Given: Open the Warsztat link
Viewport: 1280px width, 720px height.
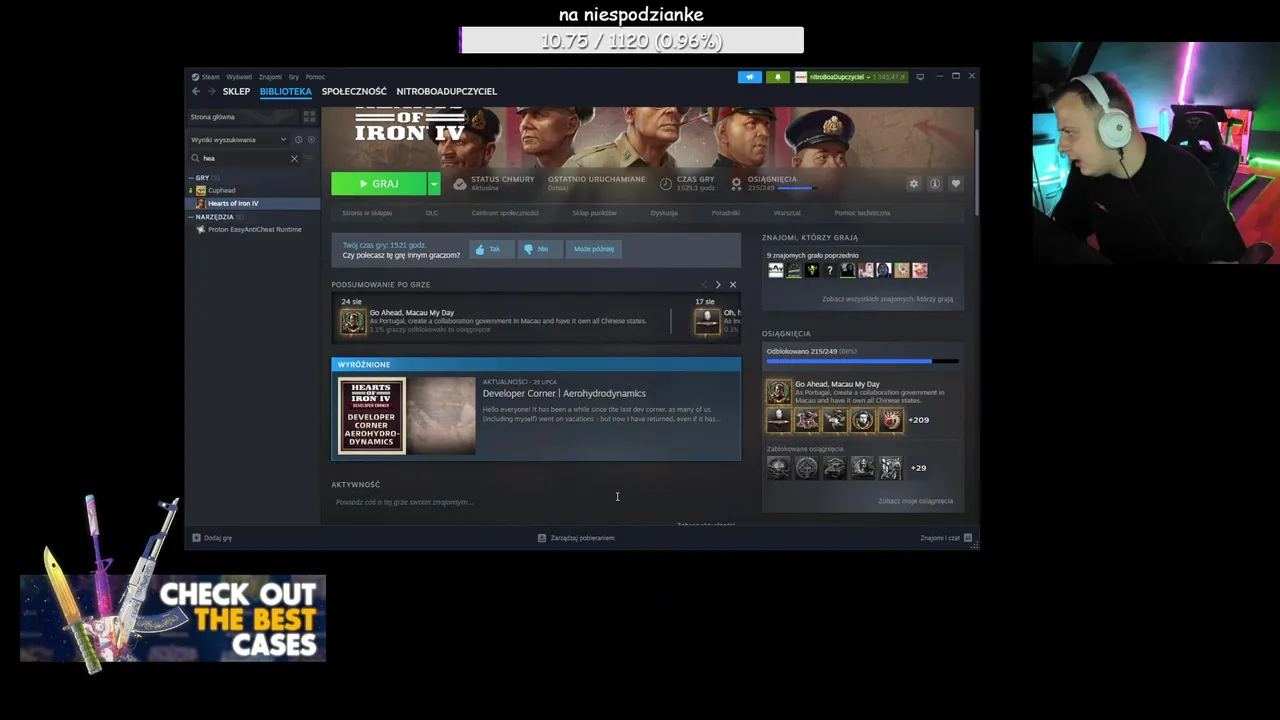Looking at the screenshot, I should click(x=787, y=213).
